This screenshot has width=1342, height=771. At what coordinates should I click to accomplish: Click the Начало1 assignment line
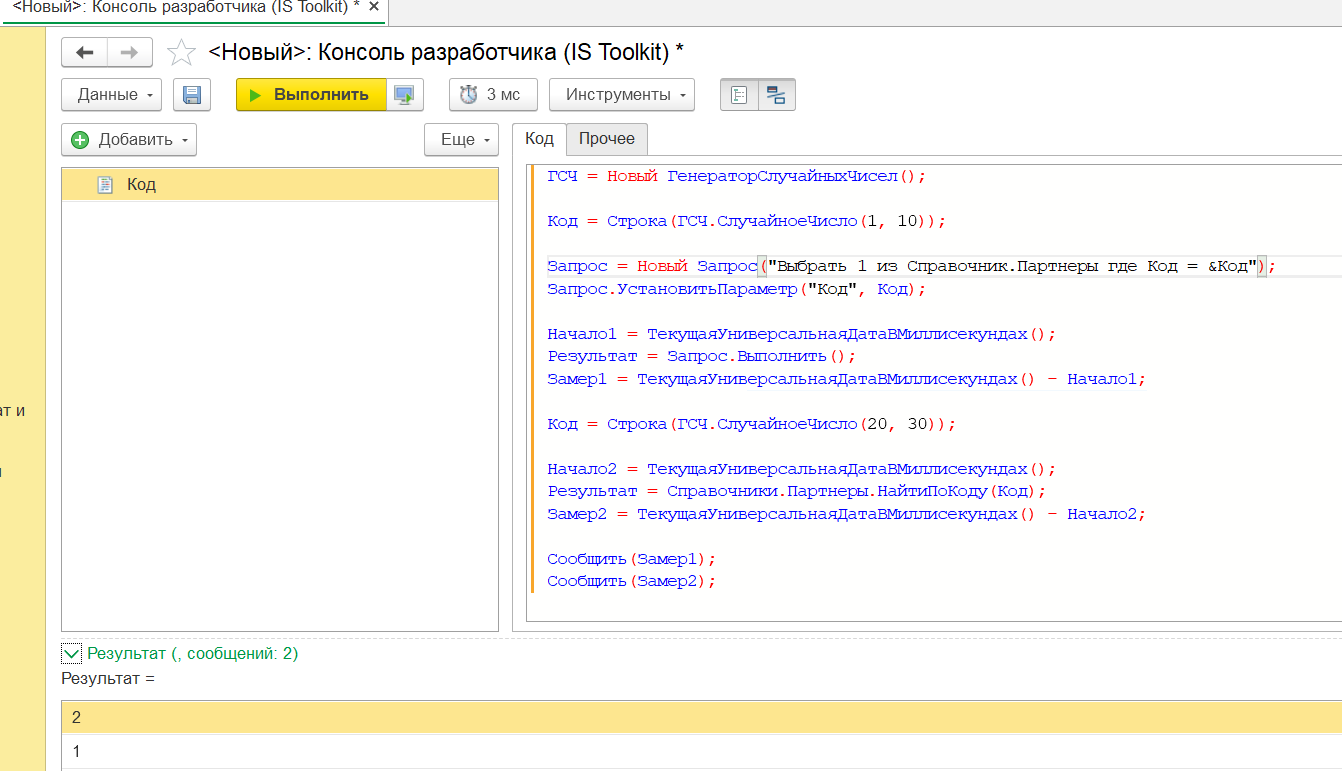[x=802, y=334]
